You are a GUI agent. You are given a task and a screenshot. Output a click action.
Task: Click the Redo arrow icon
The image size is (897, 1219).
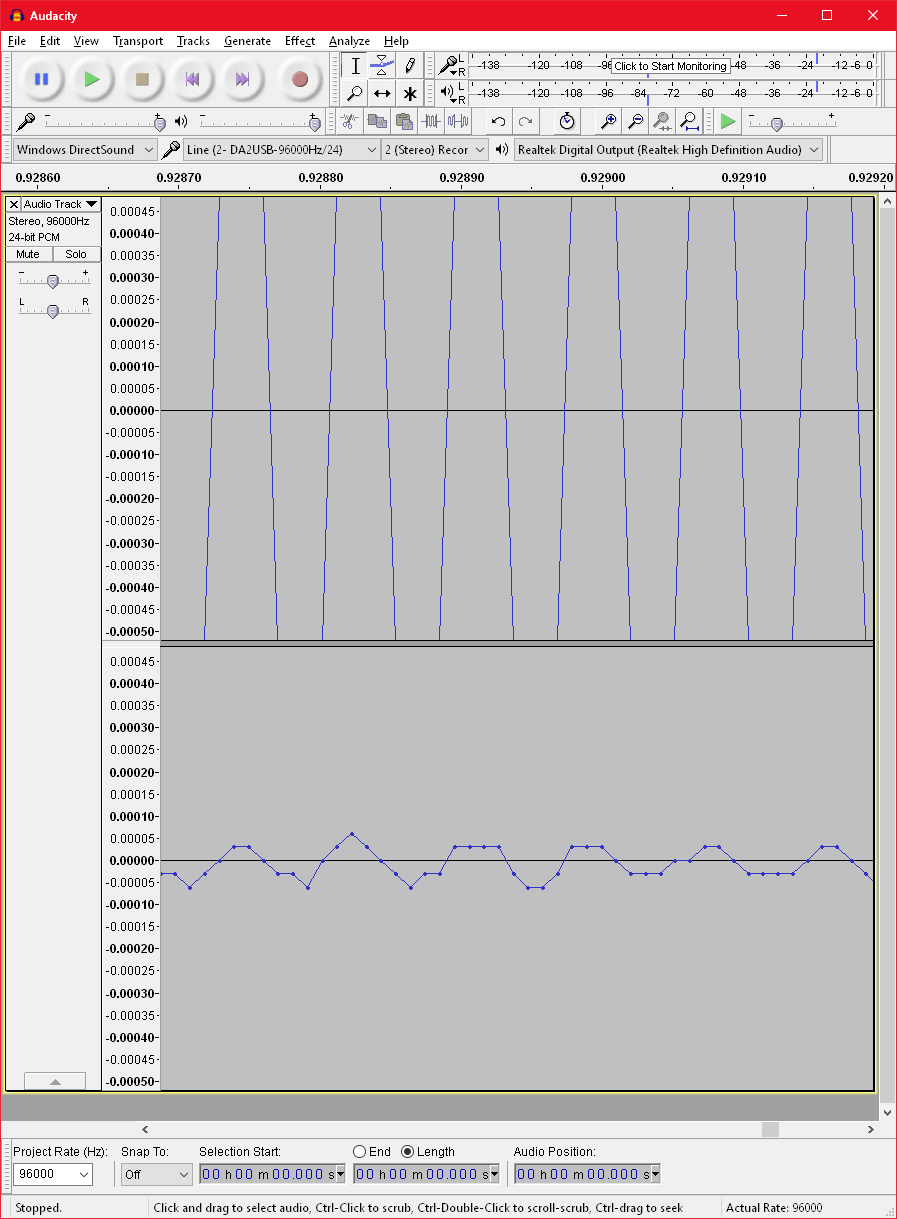tap(525, 121)
